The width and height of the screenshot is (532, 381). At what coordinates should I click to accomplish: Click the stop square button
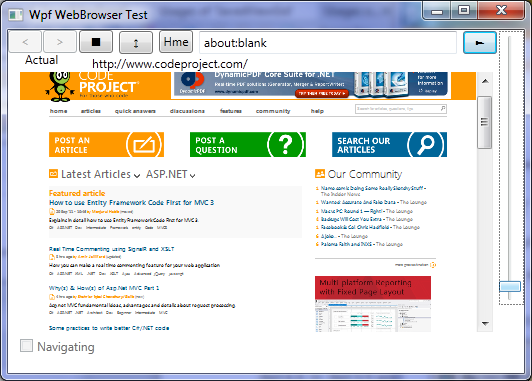(x=96, y=42)
